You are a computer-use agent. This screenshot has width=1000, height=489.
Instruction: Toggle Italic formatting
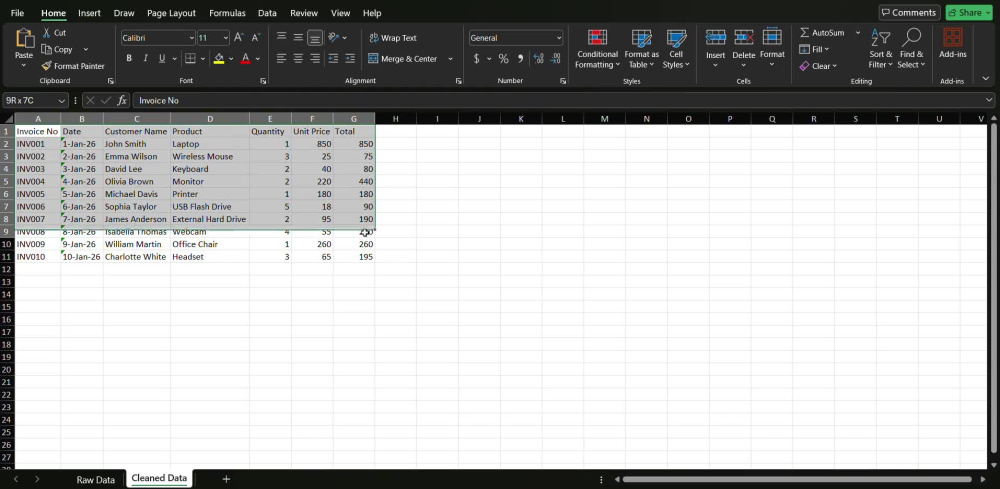pos(145,59)
